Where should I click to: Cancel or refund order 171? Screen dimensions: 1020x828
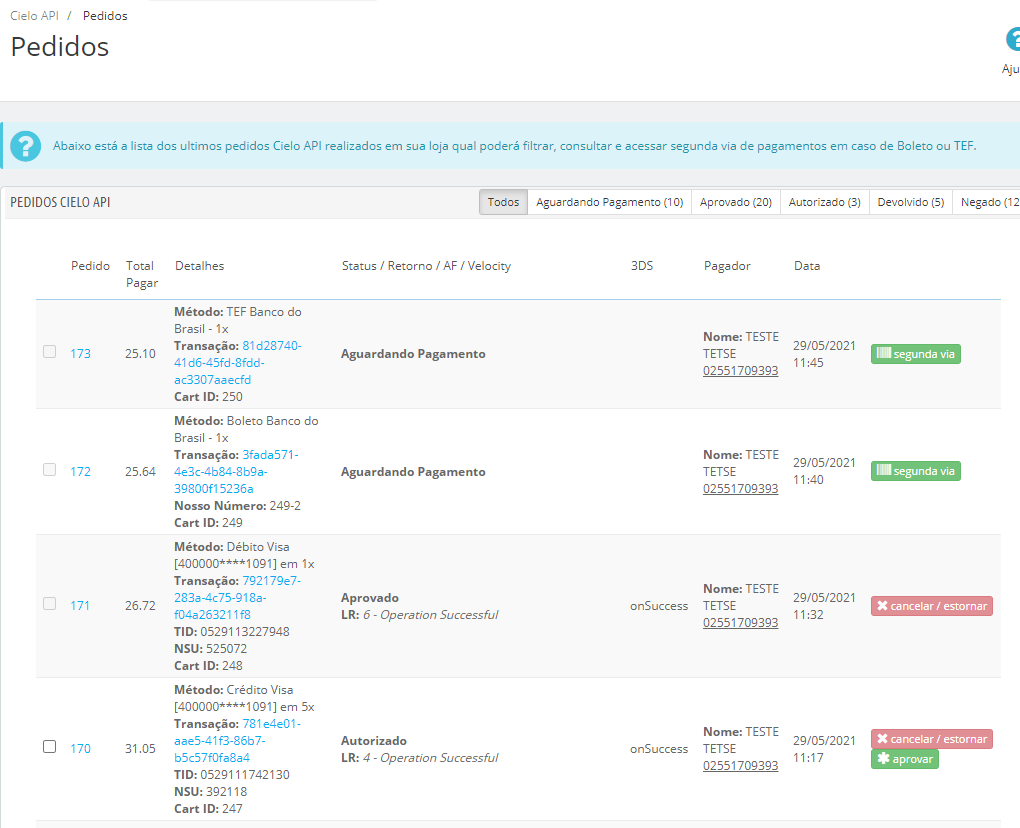tap(932, 606)
